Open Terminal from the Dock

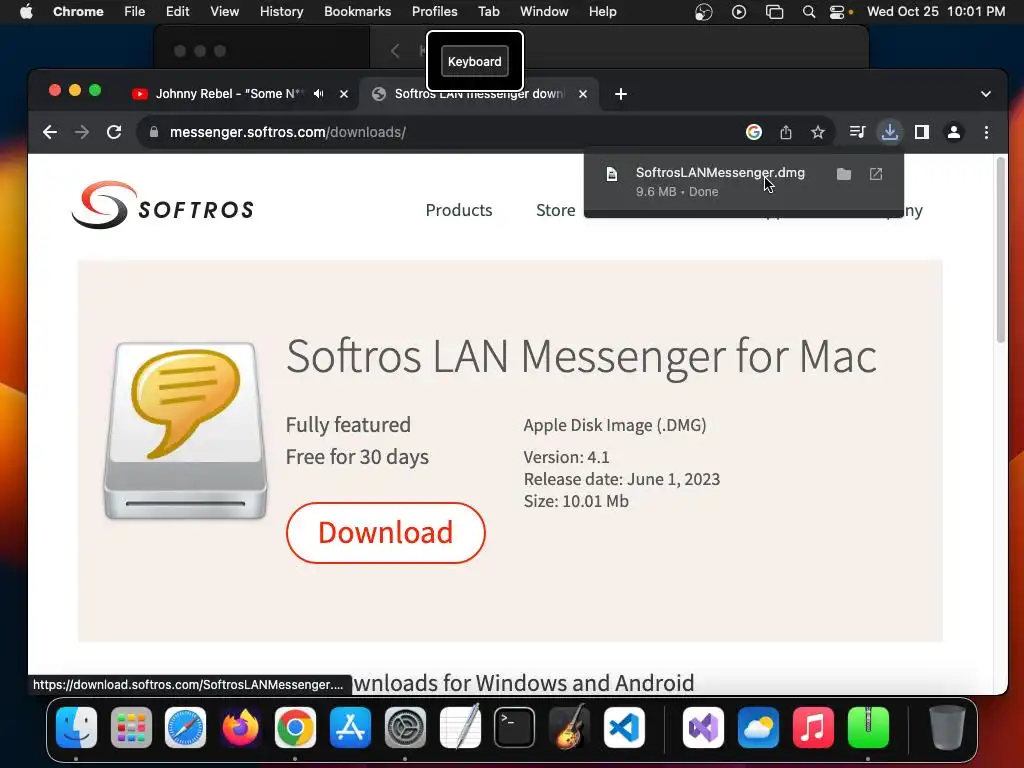pyautogui.click(x=515, y=728)
